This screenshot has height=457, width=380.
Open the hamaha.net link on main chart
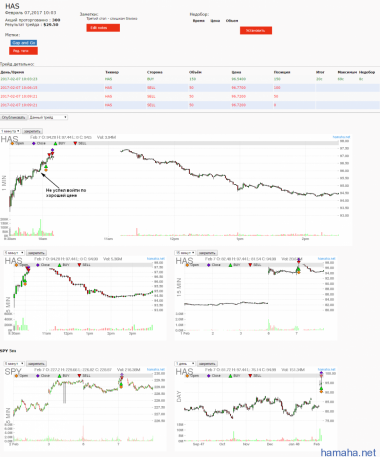point(341,137)
